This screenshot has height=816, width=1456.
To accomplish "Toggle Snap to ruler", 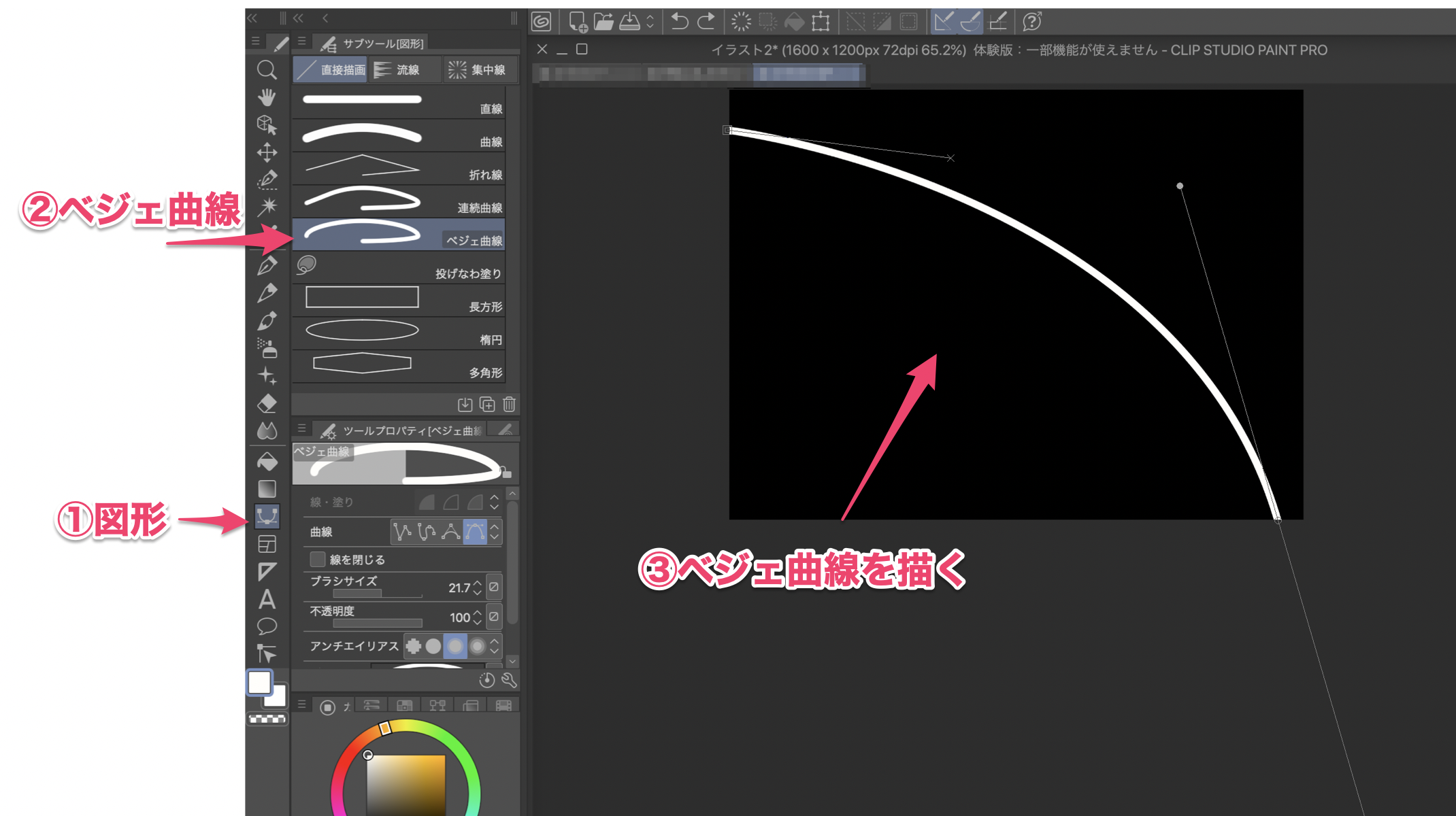I will (944, 22).
